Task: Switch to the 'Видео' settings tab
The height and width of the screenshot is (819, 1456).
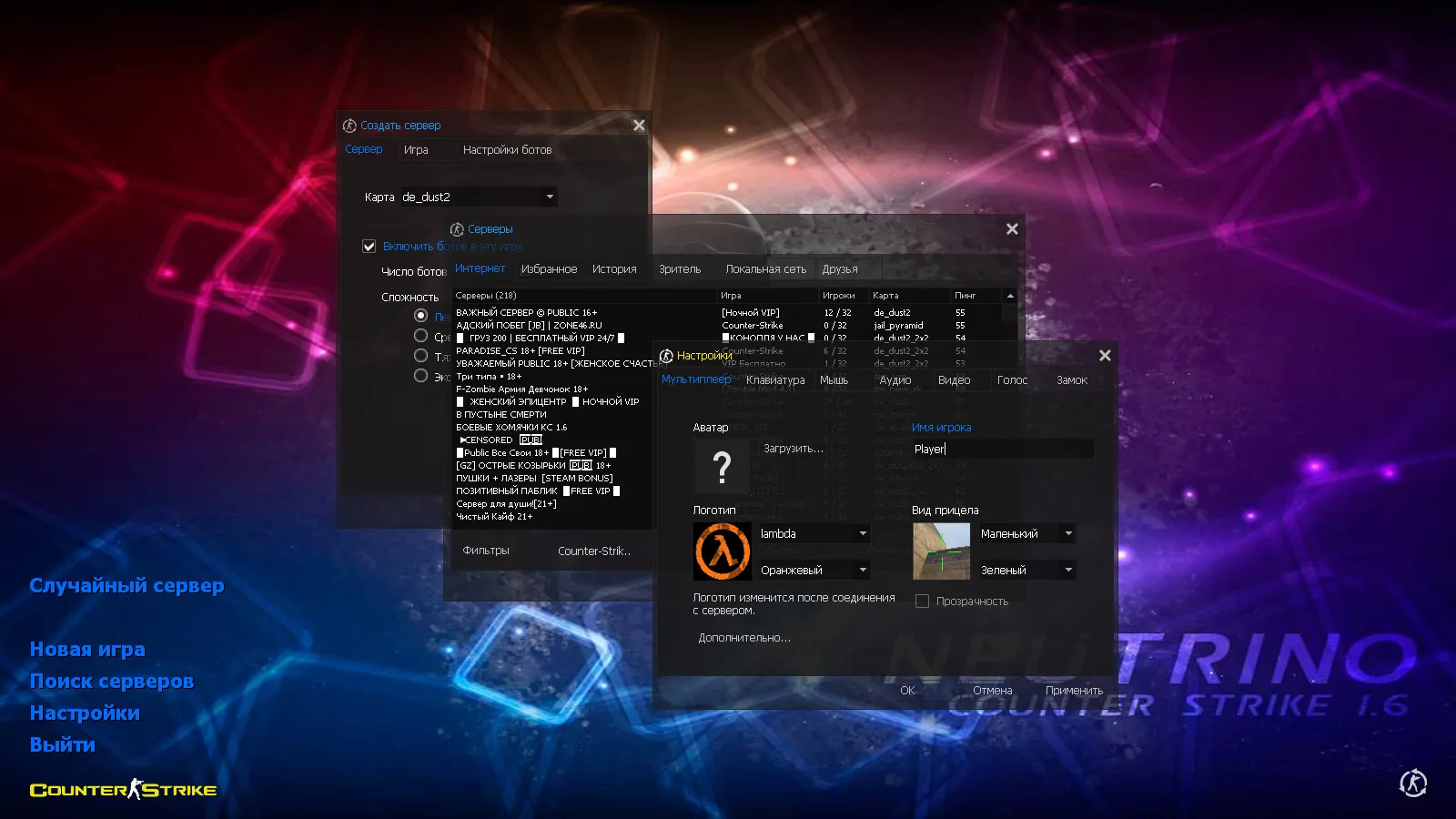Action: coord(954,380)
